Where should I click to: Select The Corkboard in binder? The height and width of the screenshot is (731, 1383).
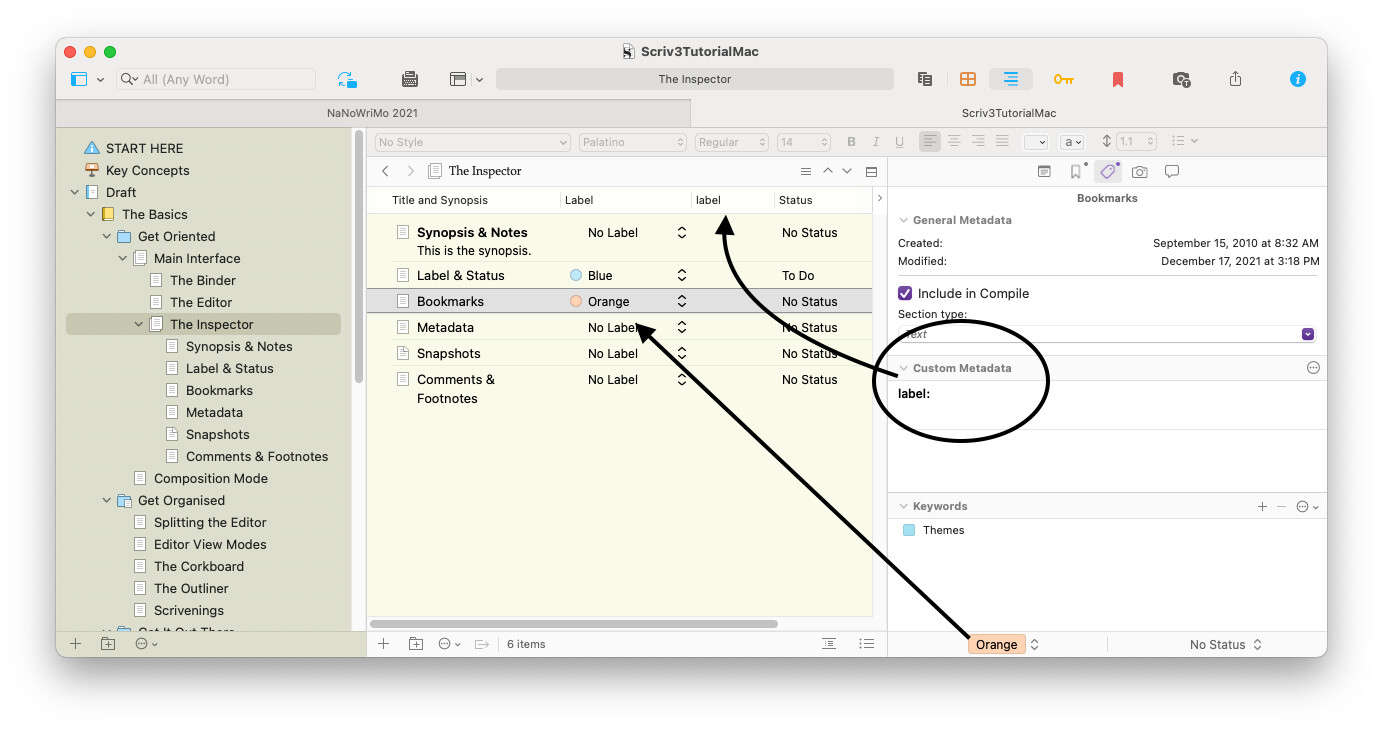pos(199,566)
